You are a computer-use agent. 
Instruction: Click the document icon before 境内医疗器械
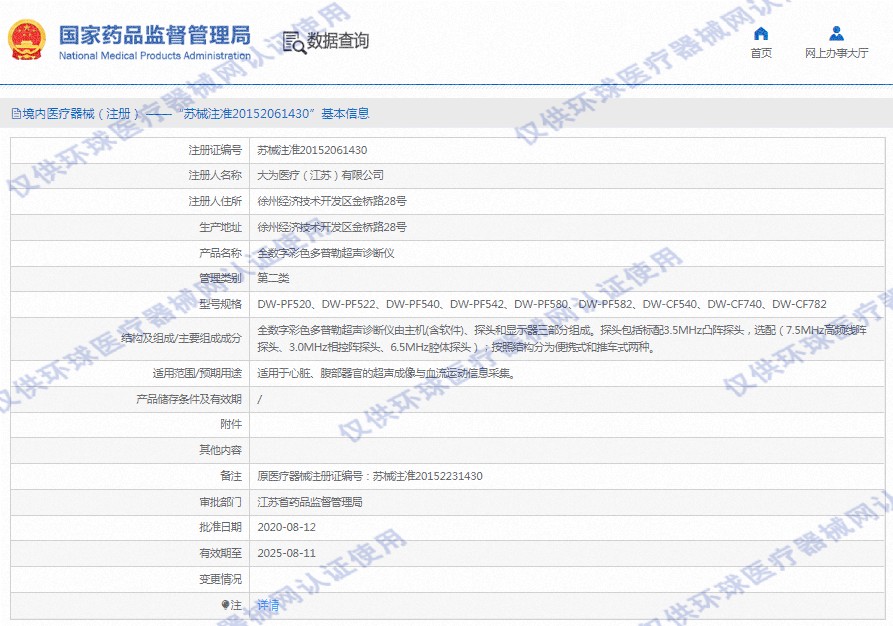point(16,113)
